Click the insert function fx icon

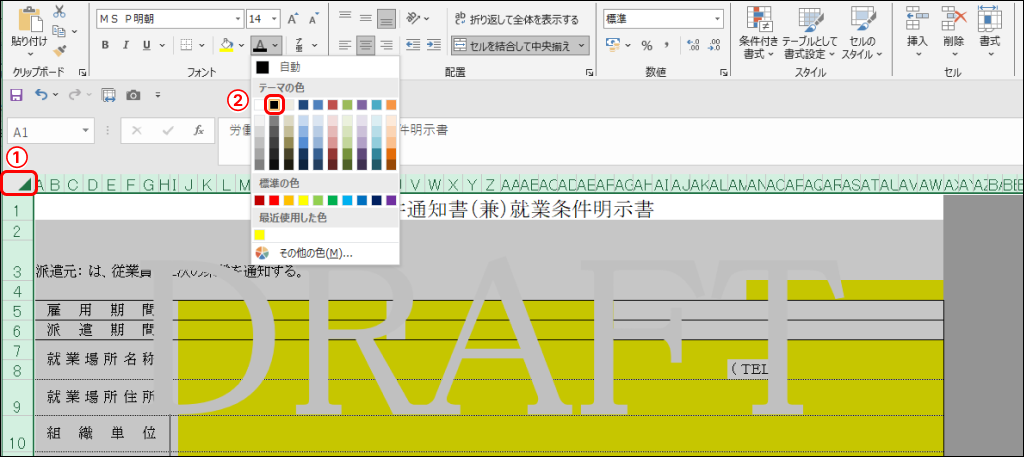pos(199,130)
